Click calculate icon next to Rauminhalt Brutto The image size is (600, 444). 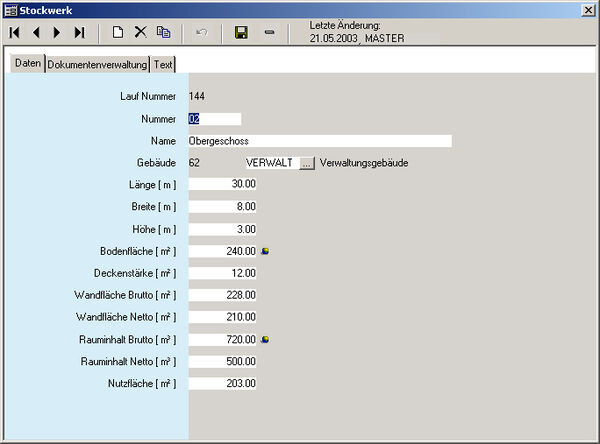[265, 339]
